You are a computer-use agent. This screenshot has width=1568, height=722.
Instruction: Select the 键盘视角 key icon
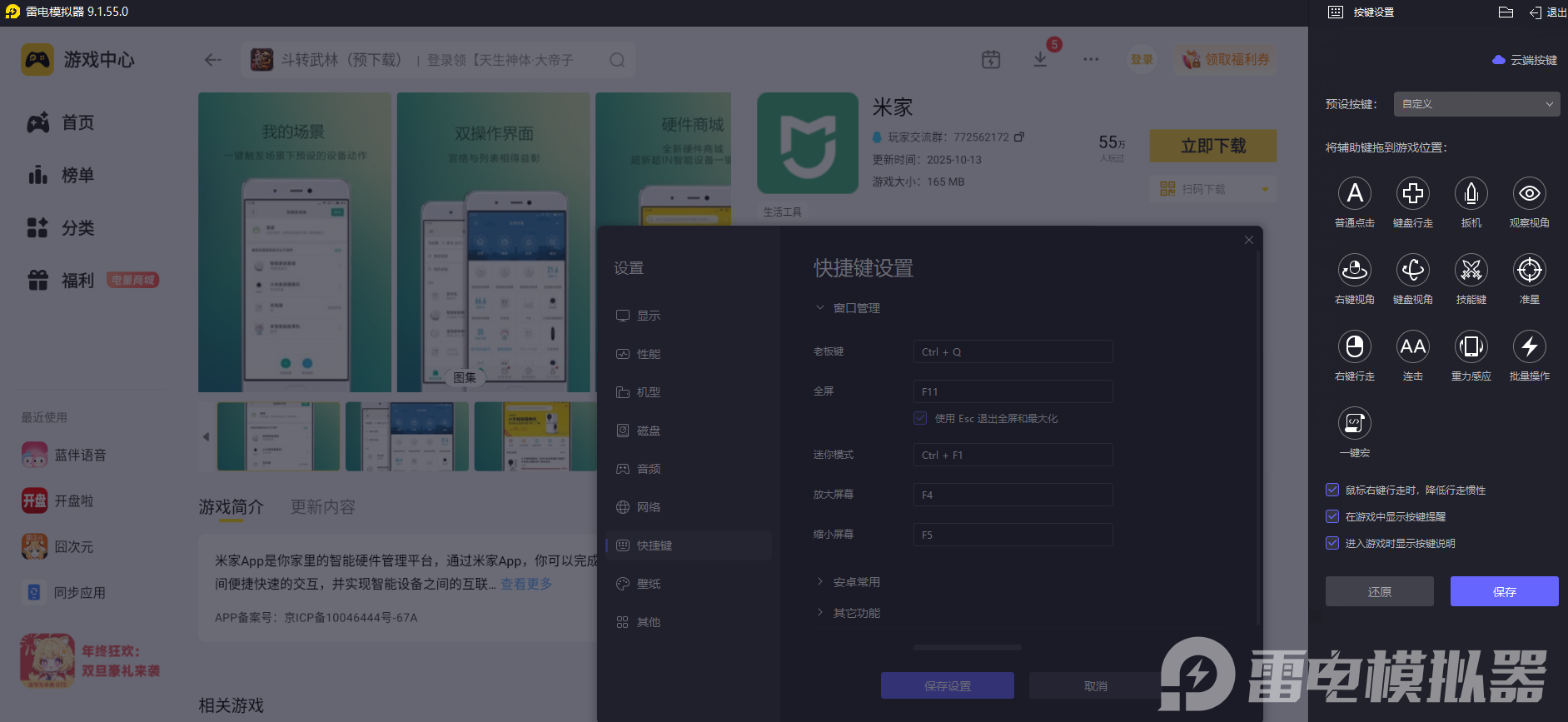(x=1413, y=270)
